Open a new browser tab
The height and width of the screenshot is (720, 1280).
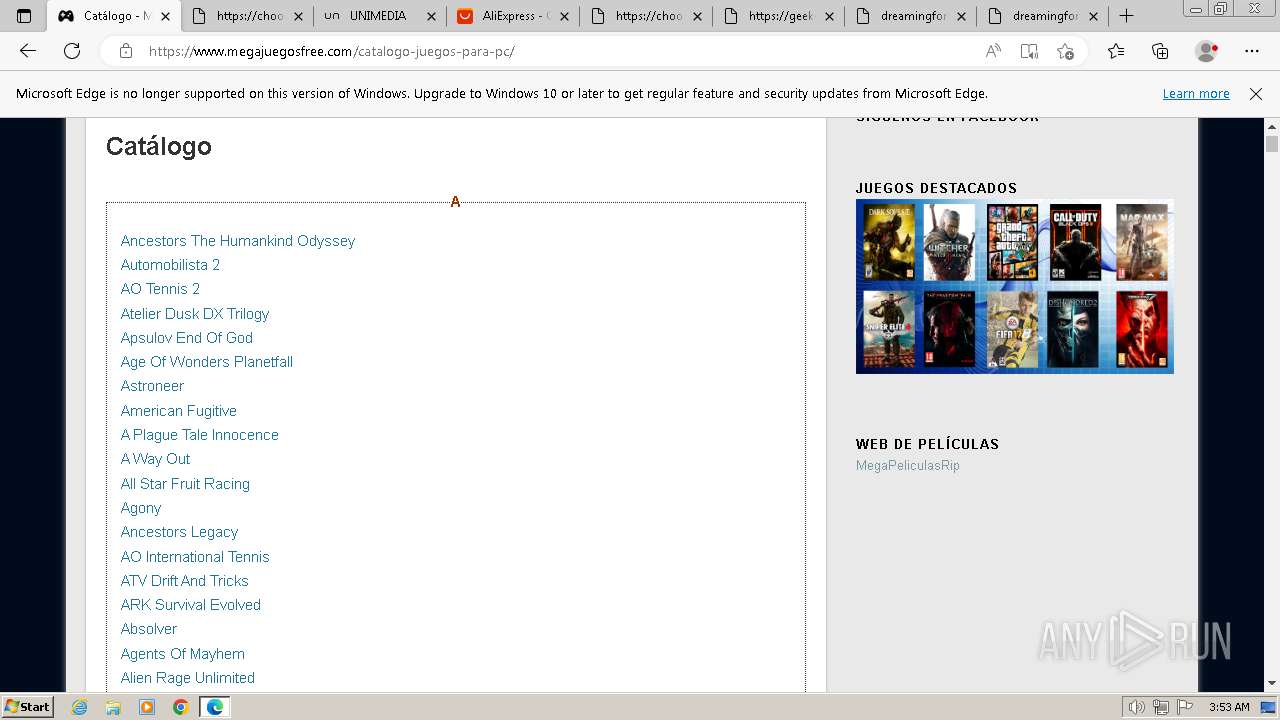point(1126,16)
